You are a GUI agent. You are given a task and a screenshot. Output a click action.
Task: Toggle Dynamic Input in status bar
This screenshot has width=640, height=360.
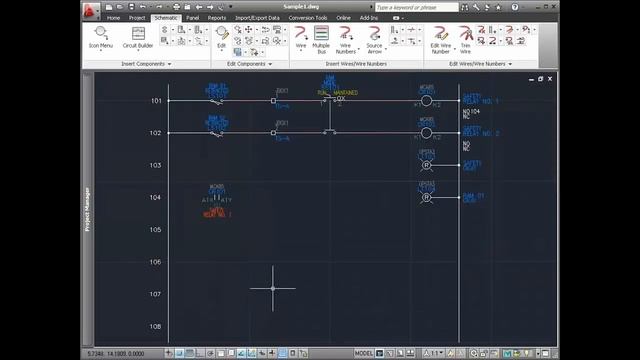pos(262,353)
